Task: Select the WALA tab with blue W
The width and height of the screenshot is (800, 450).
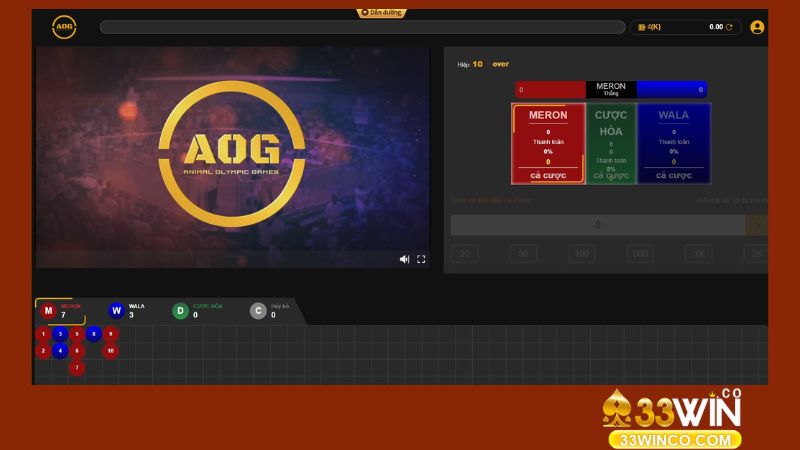Action: [128, 311]
